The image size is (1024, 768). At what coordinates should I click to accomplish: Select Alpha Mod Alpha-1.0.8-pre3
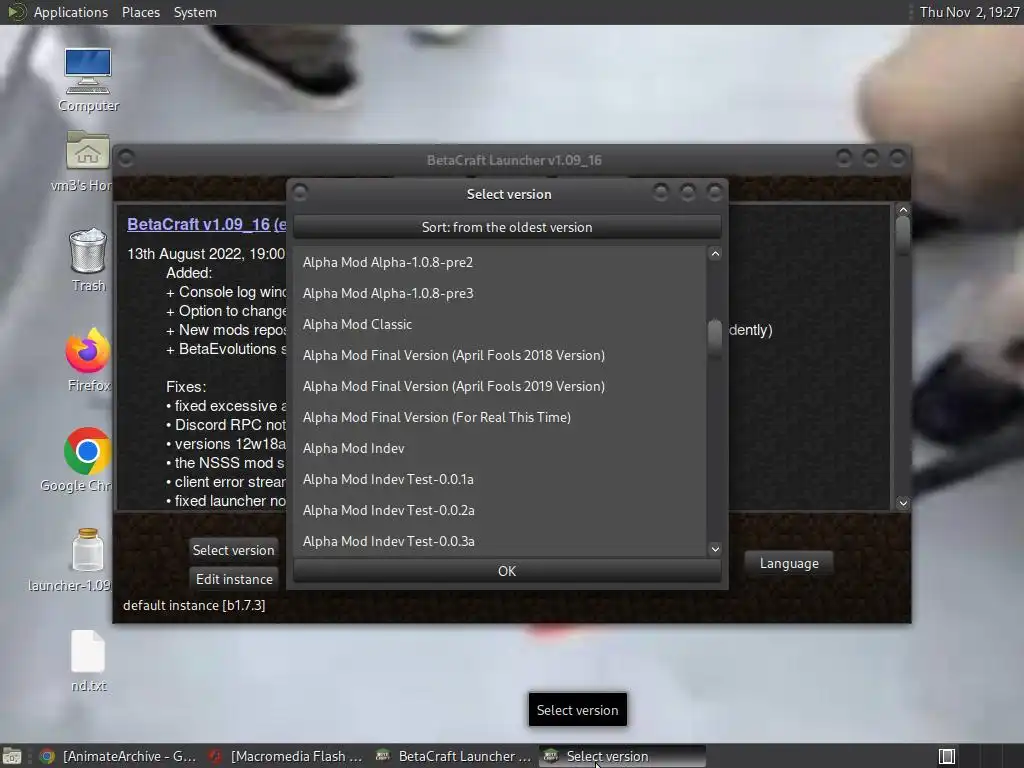click(x=500, y=293)
